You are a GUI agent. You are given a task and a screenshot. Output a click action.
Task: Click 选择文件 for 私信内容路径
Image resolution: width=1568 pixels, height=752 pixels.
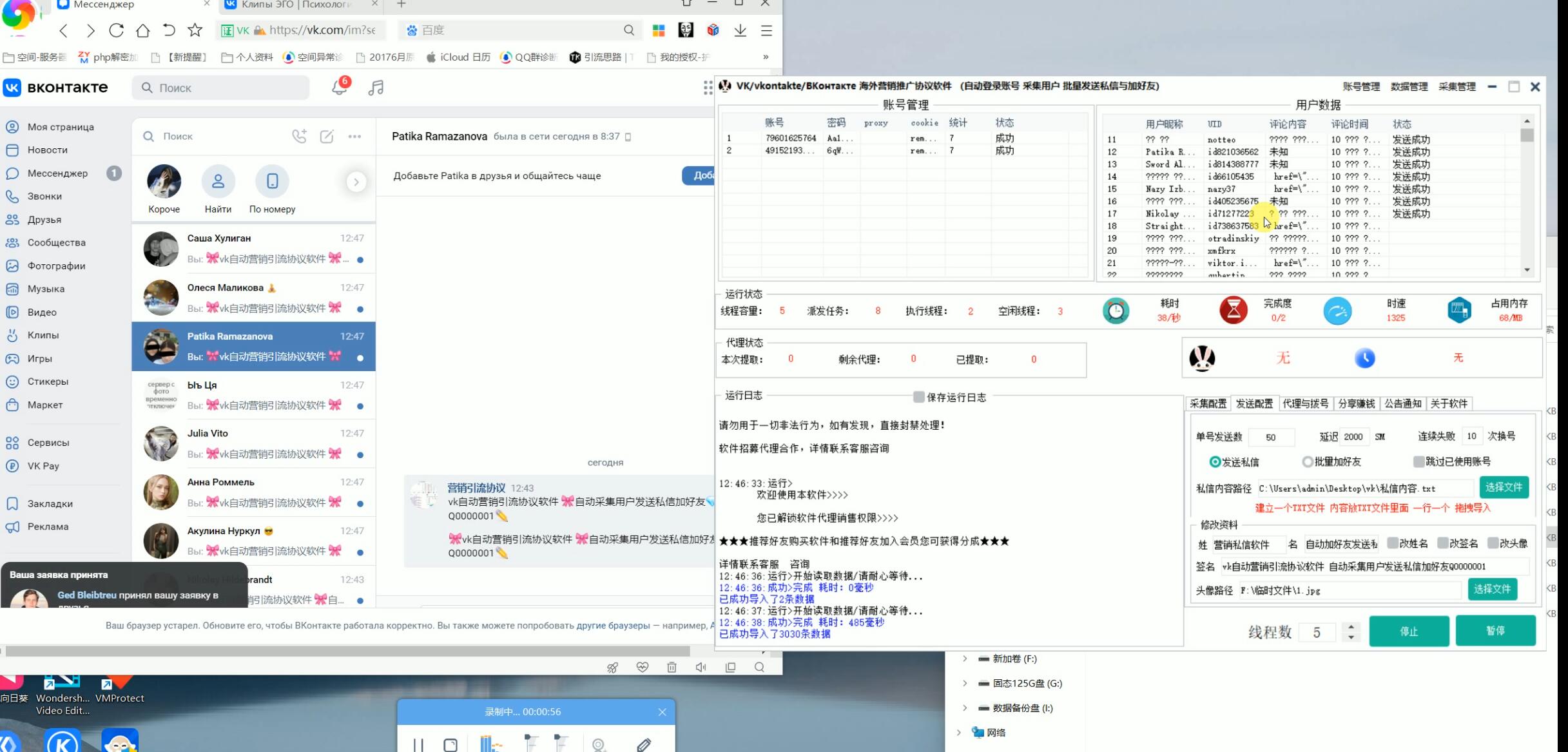(x=1504, y=487)
